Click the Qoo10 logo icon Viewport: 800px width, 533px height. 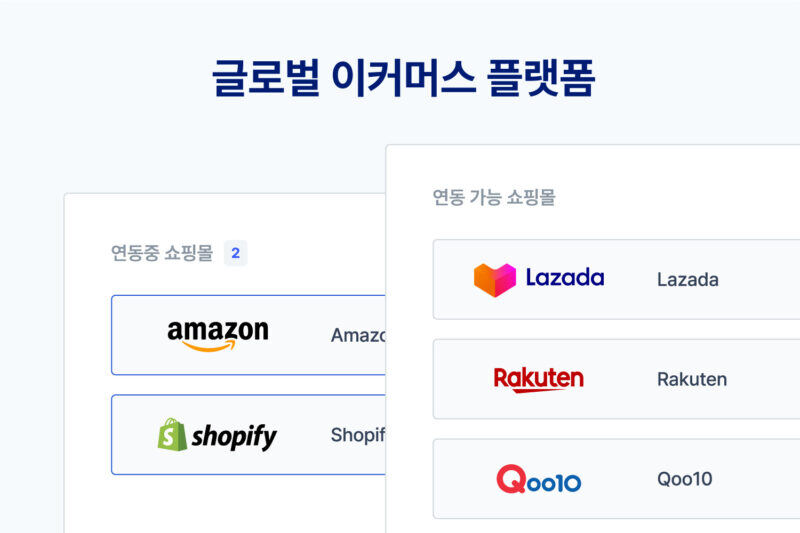coord(539,479)
